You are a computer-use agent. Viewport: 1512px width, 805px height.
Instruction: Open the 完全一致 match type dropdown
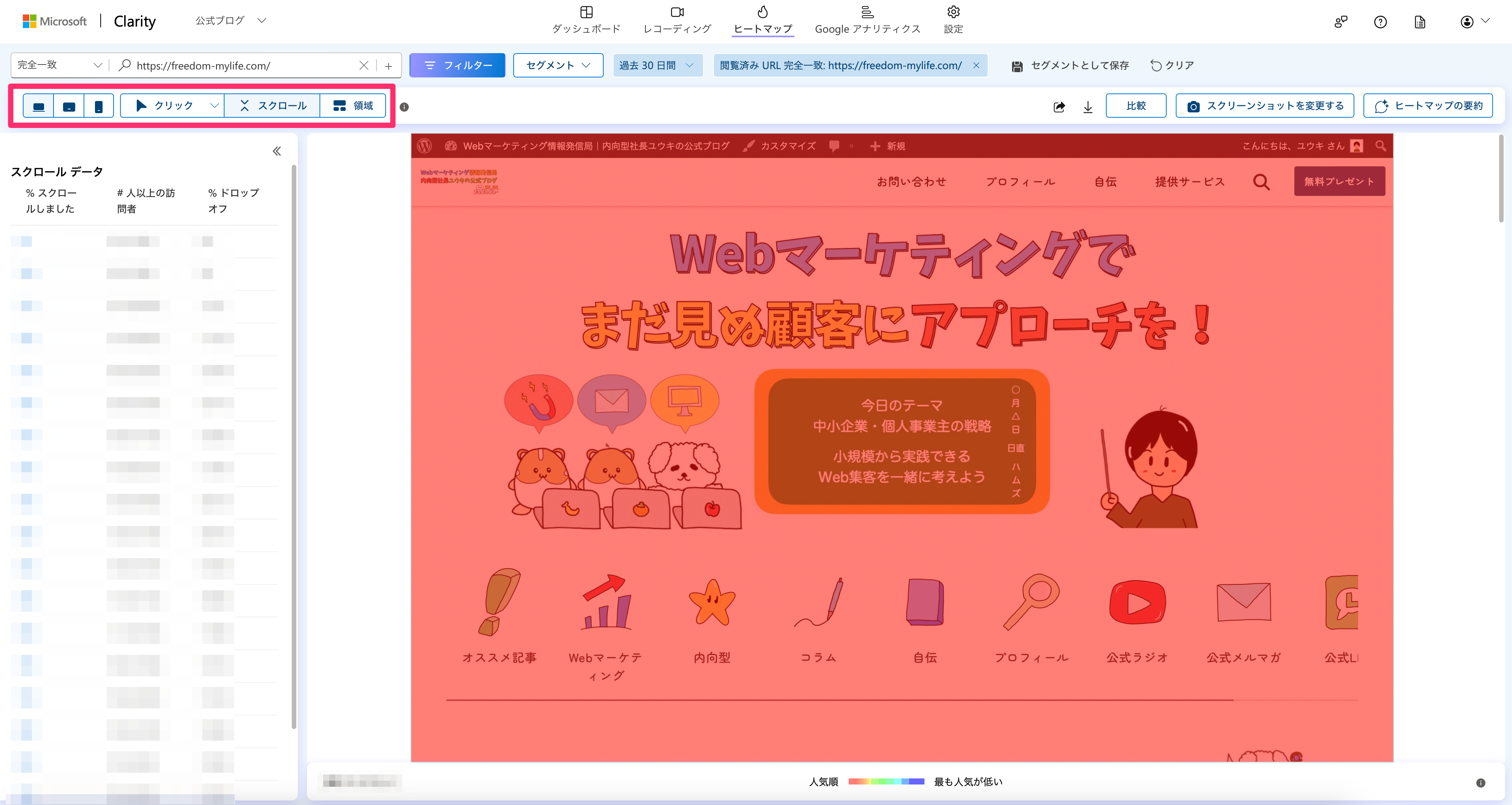click(59, 65)
